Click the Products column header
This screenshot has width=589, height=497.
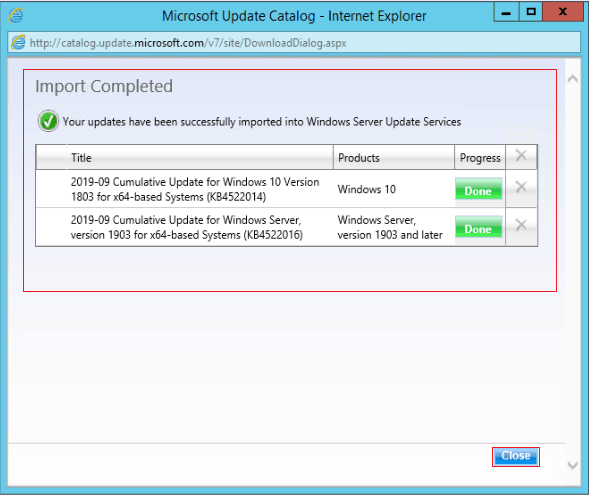click(x=394, y=157)
